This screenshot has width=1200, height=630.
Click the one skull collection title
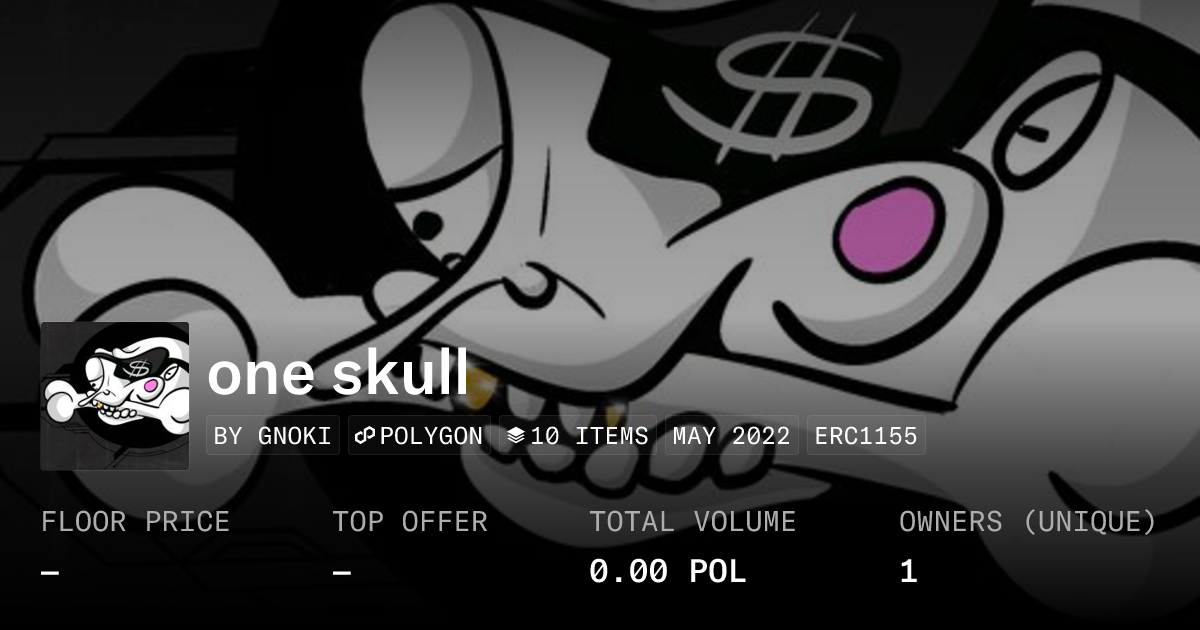[338, 373]
